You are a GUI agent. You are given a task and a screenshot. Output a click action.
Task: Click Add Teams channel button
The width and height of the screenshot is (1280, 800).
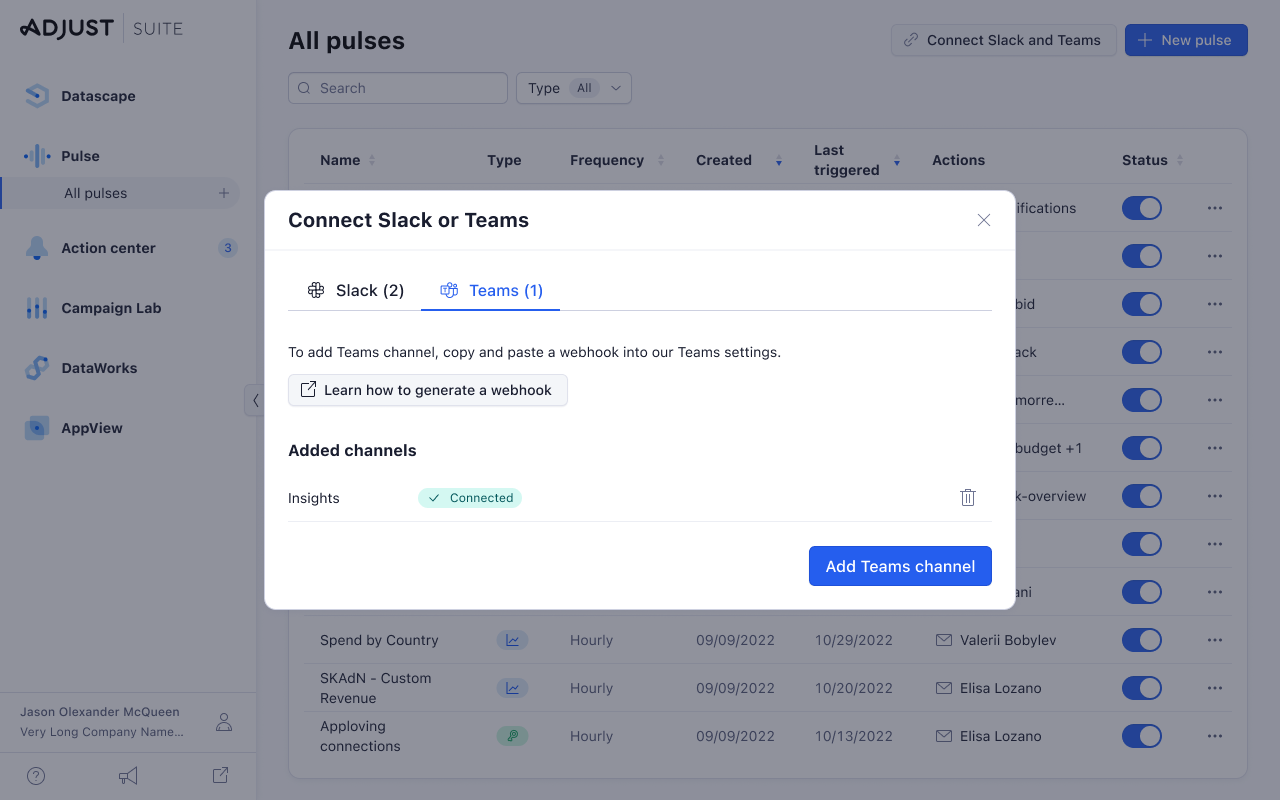coord(900,566)
